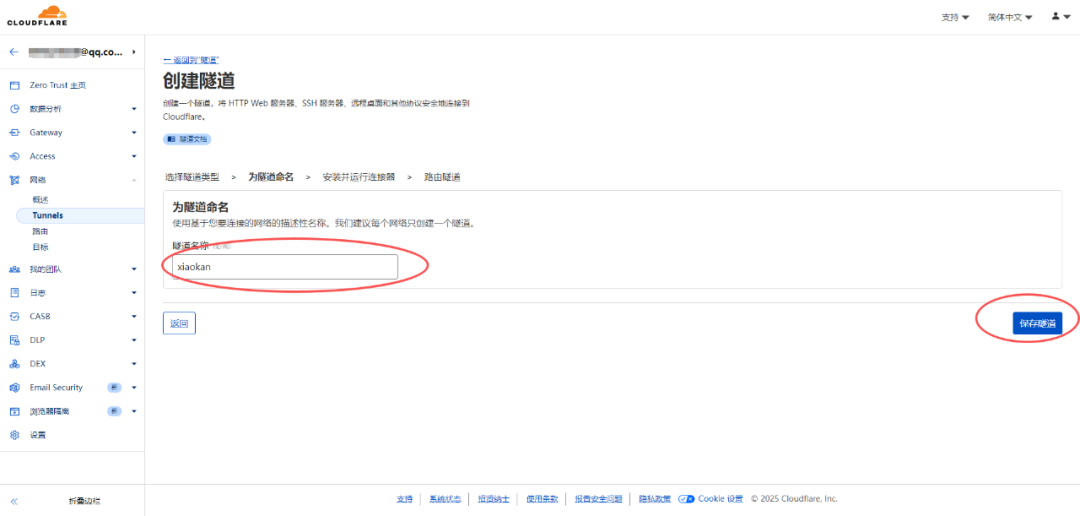The image size is (1080, 516).
Task: Click the 返回到"隧道" back link
Action: [191, 61]
